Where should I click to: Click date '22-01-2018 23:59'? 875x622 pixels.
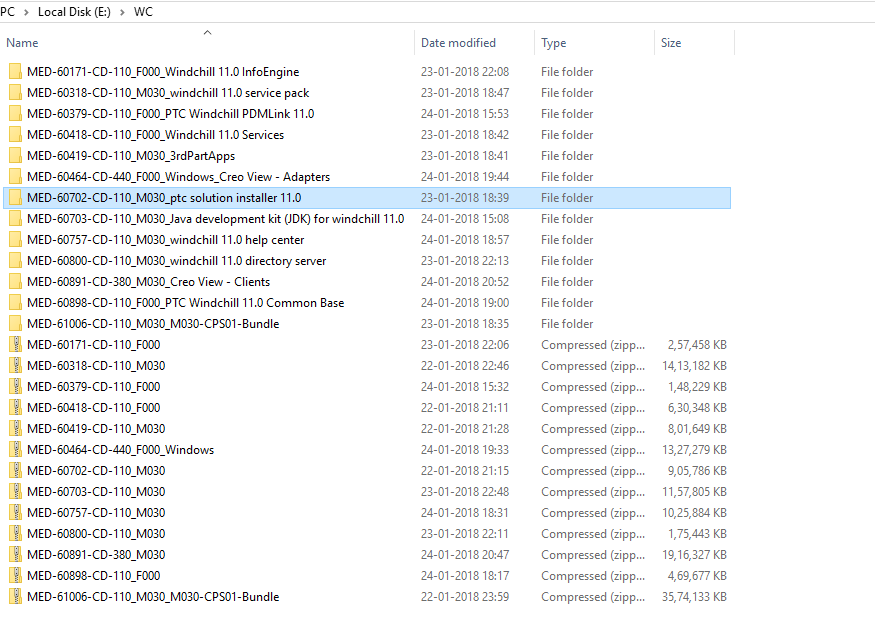(465, 597)
